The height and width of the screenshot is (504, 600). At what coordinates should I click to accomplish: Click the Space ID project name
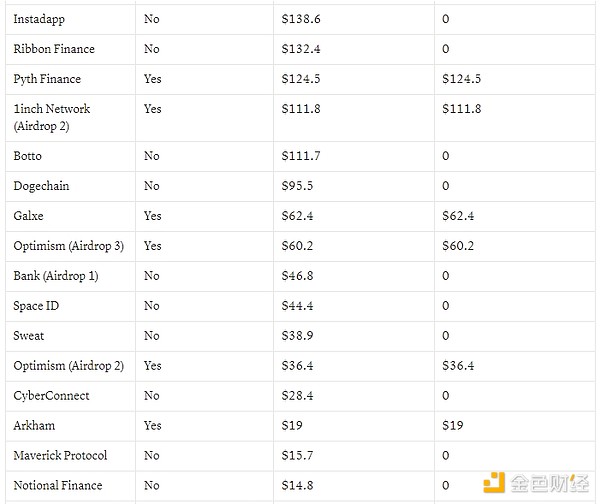coord(37,306)
